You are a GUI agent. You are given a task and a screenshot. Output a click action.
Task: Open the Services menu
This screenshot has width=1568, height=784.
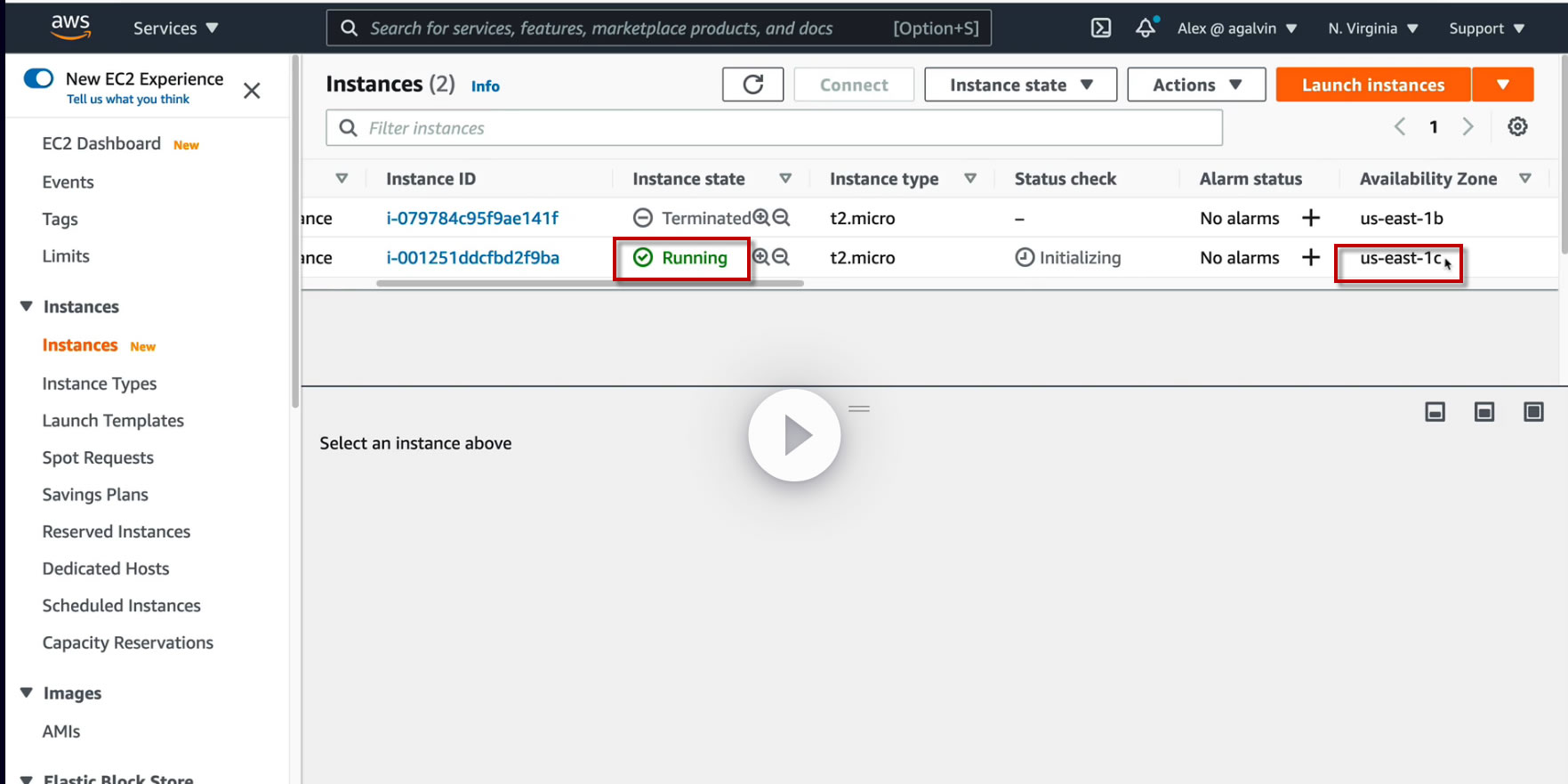coord(175,28)
